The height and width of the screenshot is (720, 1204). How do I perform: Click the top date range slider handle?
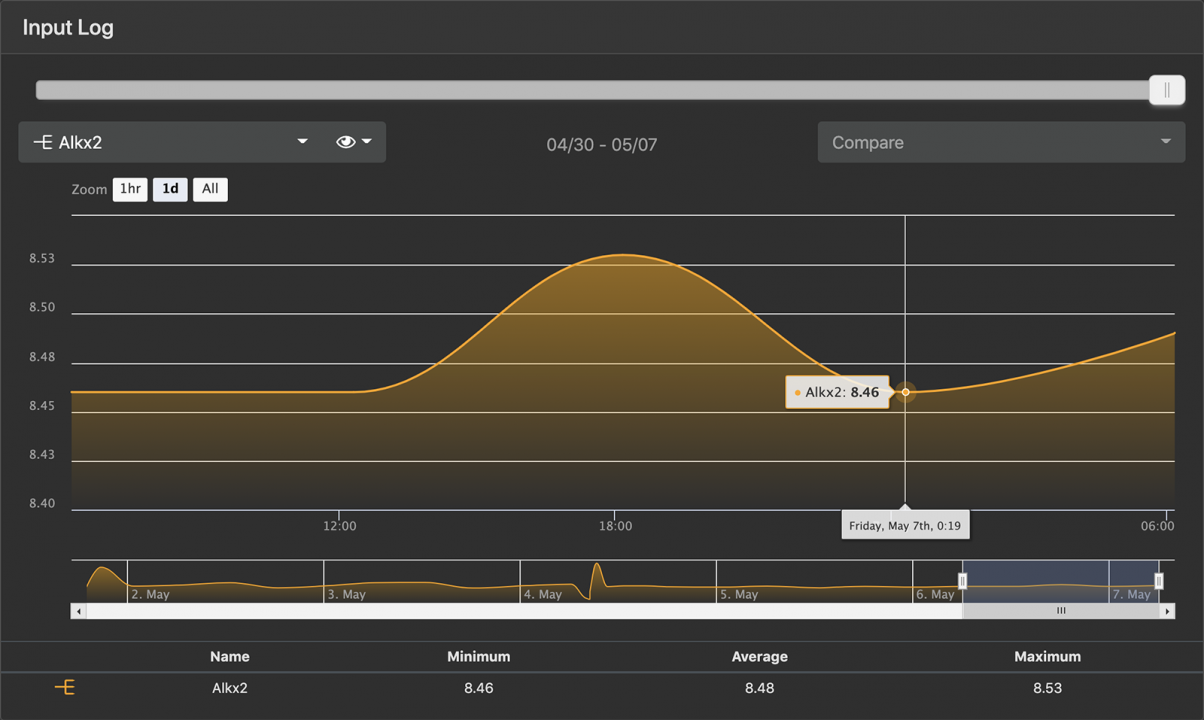[x=1166, y=90]
